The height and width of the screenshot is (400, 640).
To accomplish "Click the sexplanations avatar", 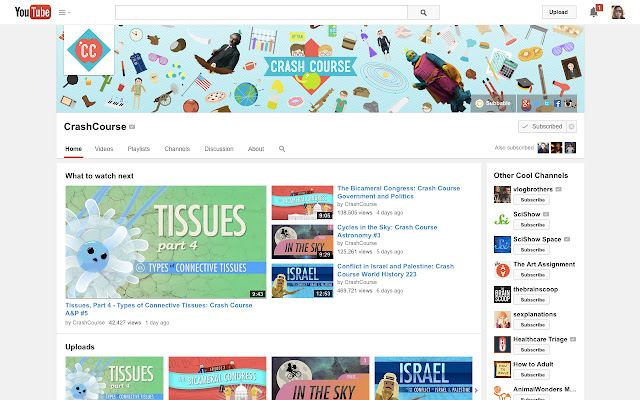I will [x=502, y=320].
